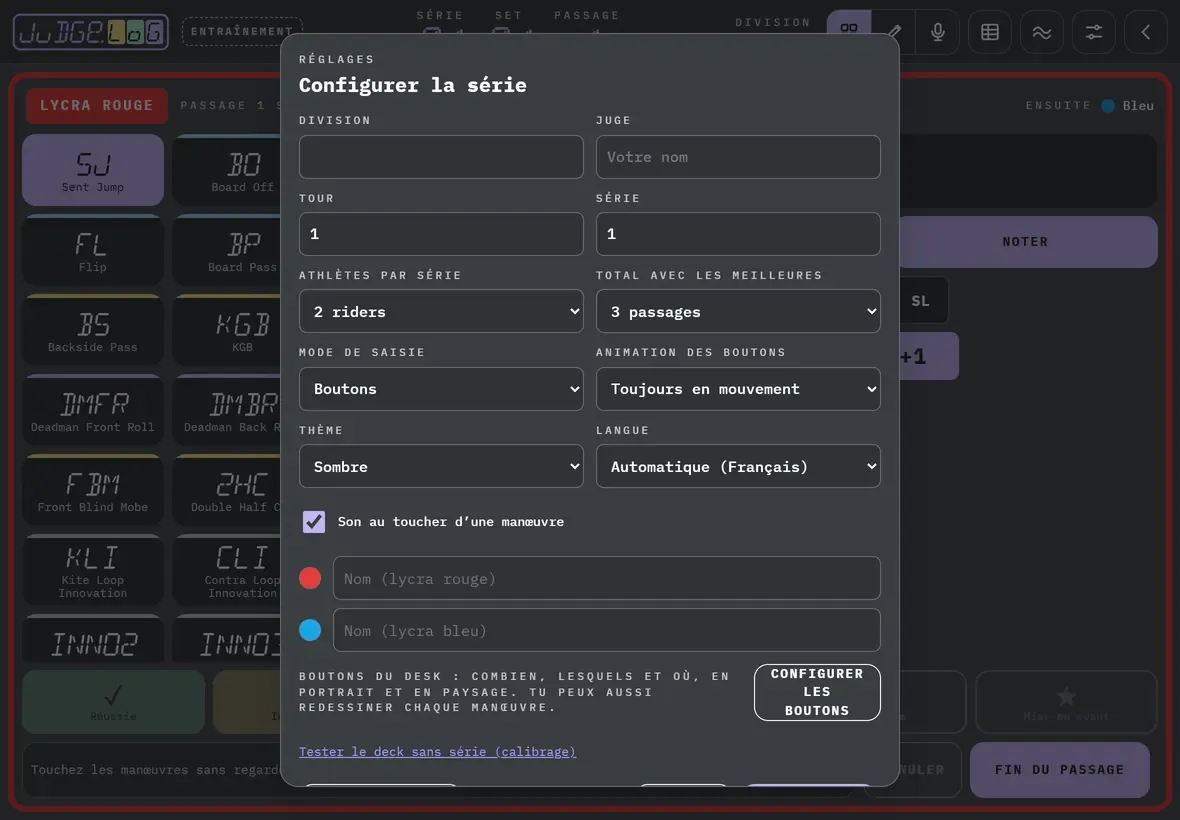Click the wave conditions icon
1180x820 pixels.
click(x=1042, y=32)
